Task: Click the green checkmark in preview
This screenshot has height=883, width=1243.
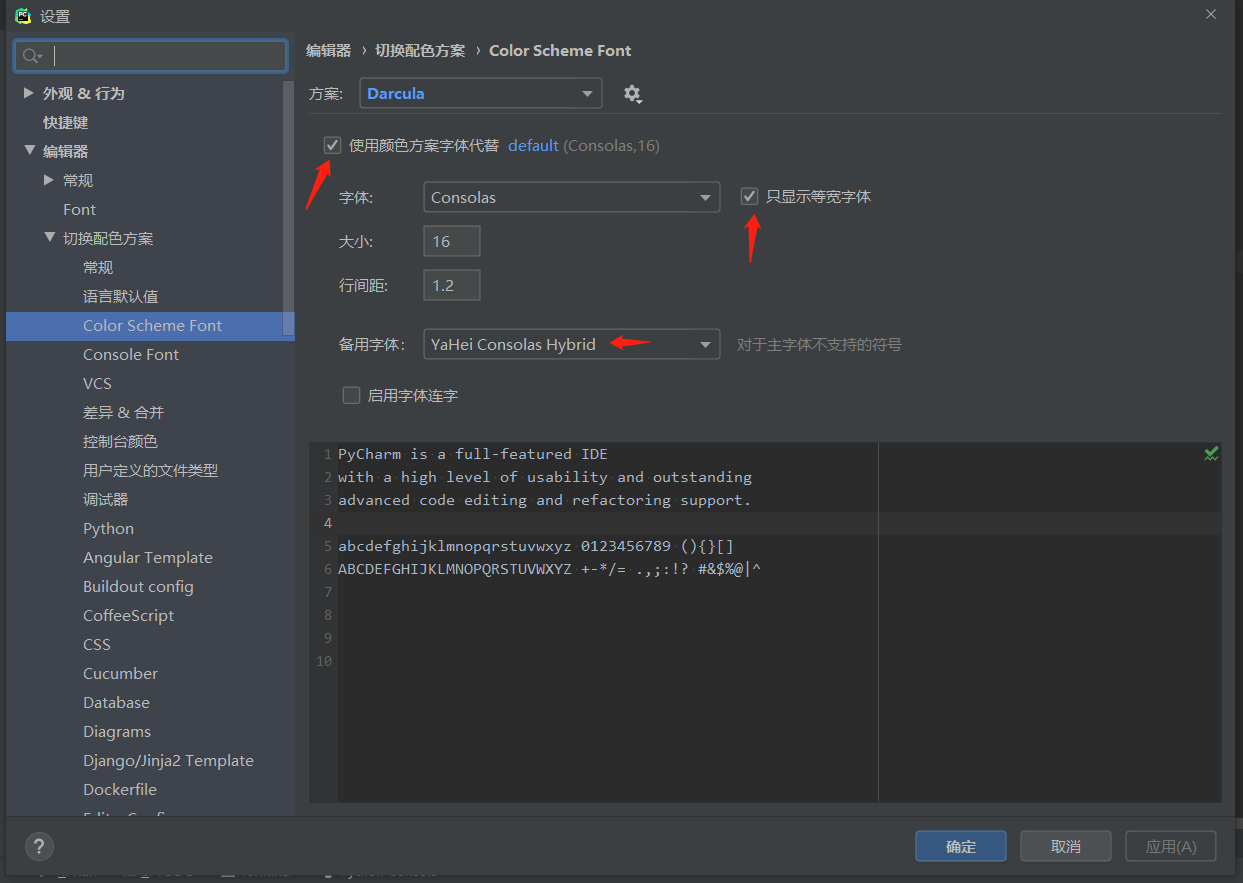Action: pos(1211,454)
